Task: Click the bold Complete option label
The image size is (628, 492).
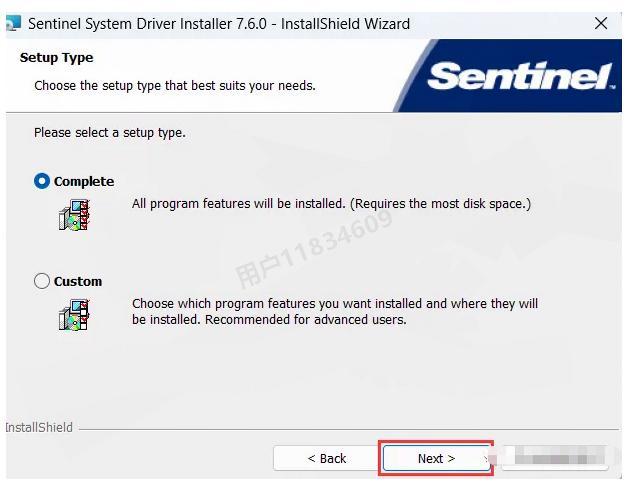Action: click(x=84, y=181)
